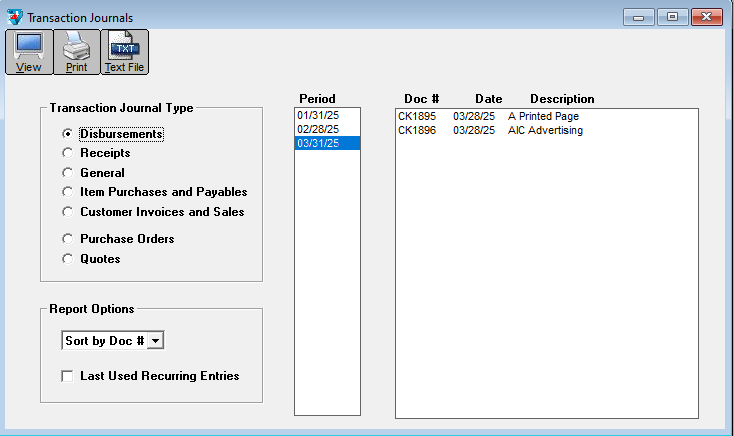Select CK1896 AIC Advertising entry
This screenshot has height=436, width=734.
click(490, 130)
